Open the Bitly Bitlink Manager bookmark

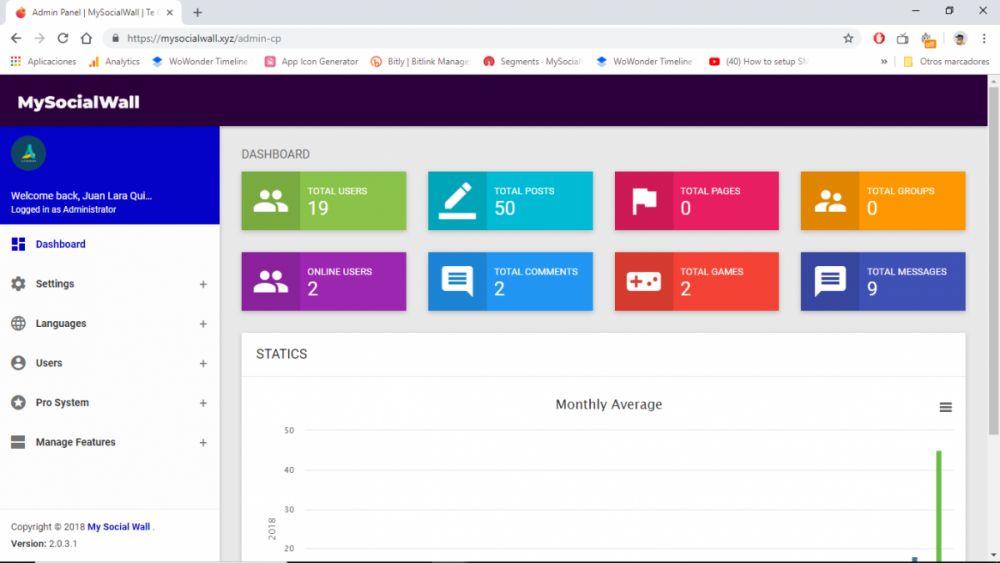(x=420, y=61)
